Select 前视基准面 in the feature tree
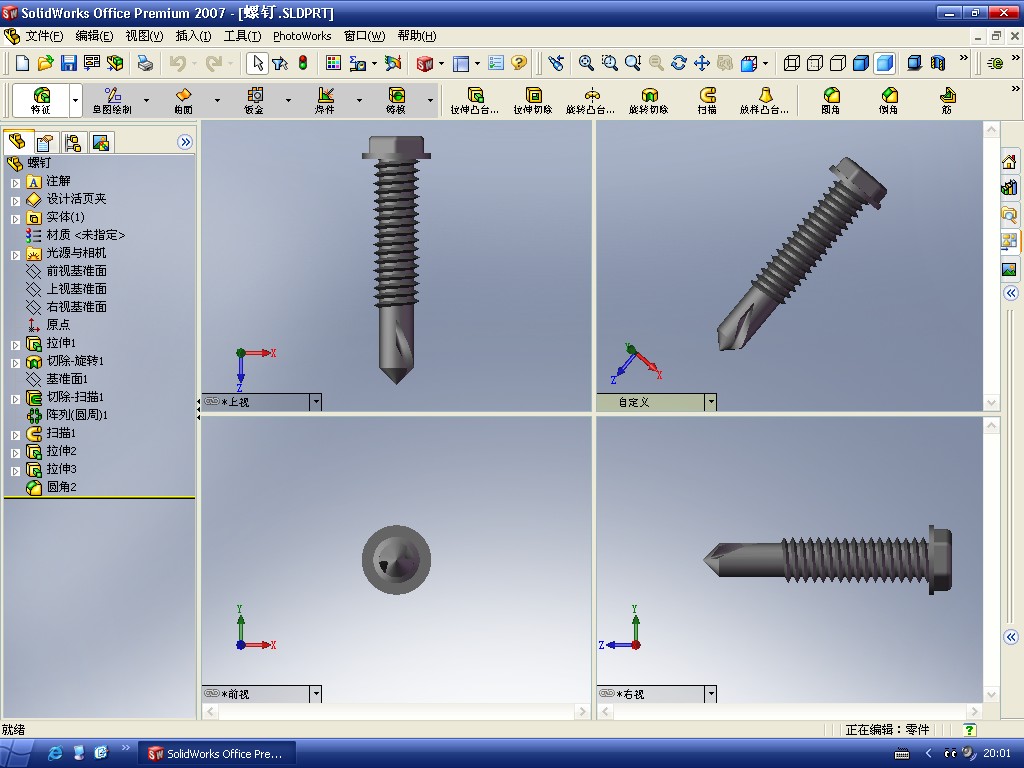Screen dimensions: 1024x768 (x=76, y=270)
